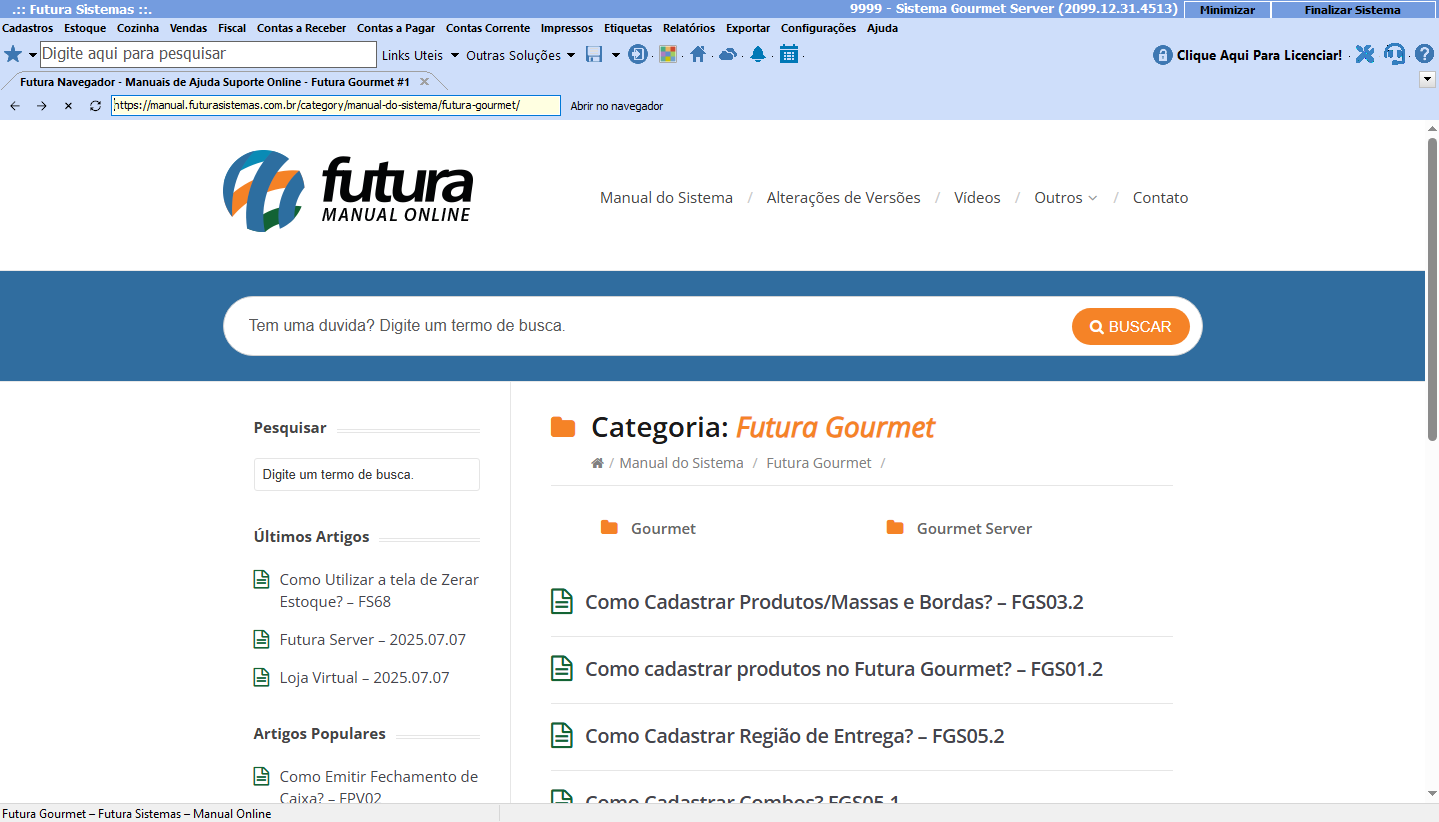This screenshot has width=1439, height=822.
Task: Click Abrir no navegador link
Action: (x=617, y=106)
